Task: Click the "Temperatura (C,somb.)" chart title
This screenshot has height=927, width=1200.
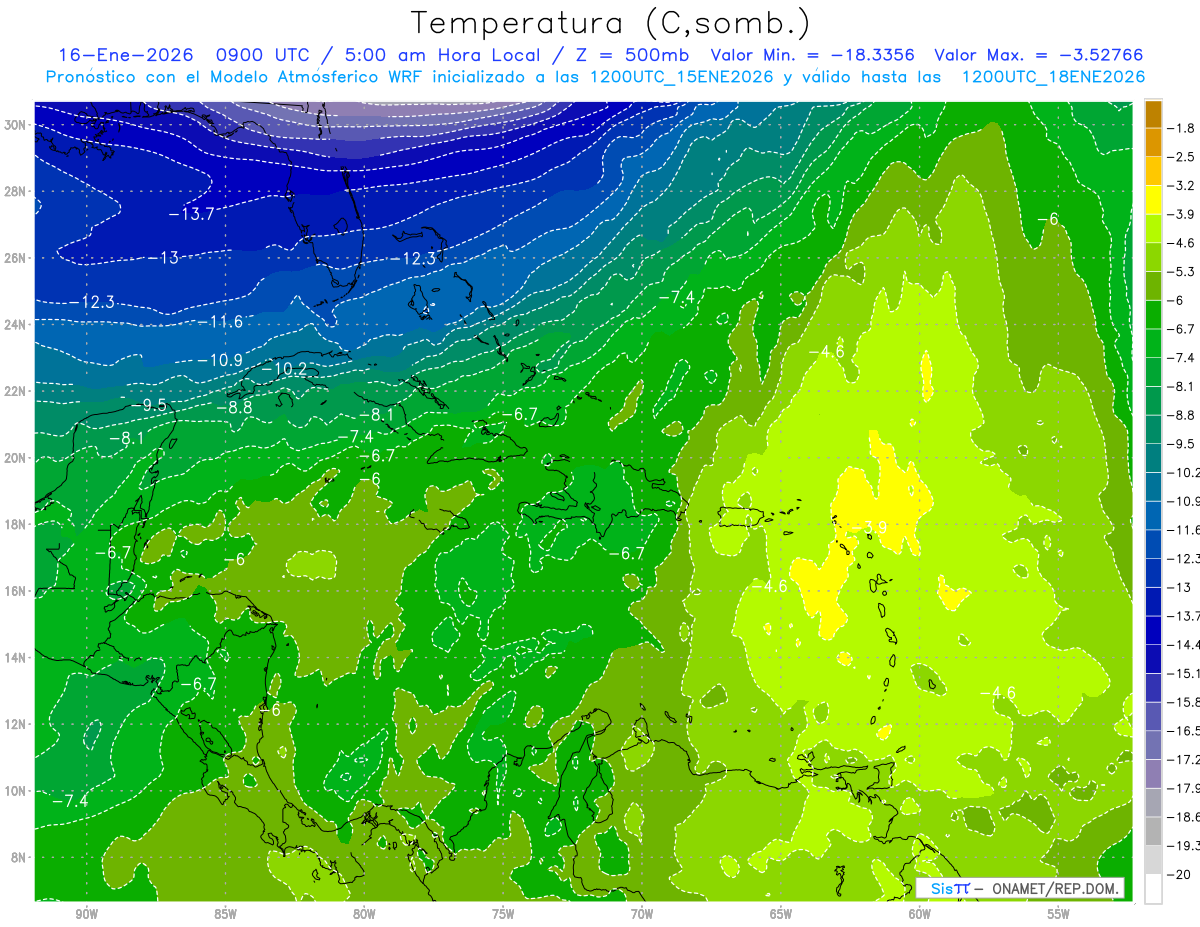Action: 610,23
